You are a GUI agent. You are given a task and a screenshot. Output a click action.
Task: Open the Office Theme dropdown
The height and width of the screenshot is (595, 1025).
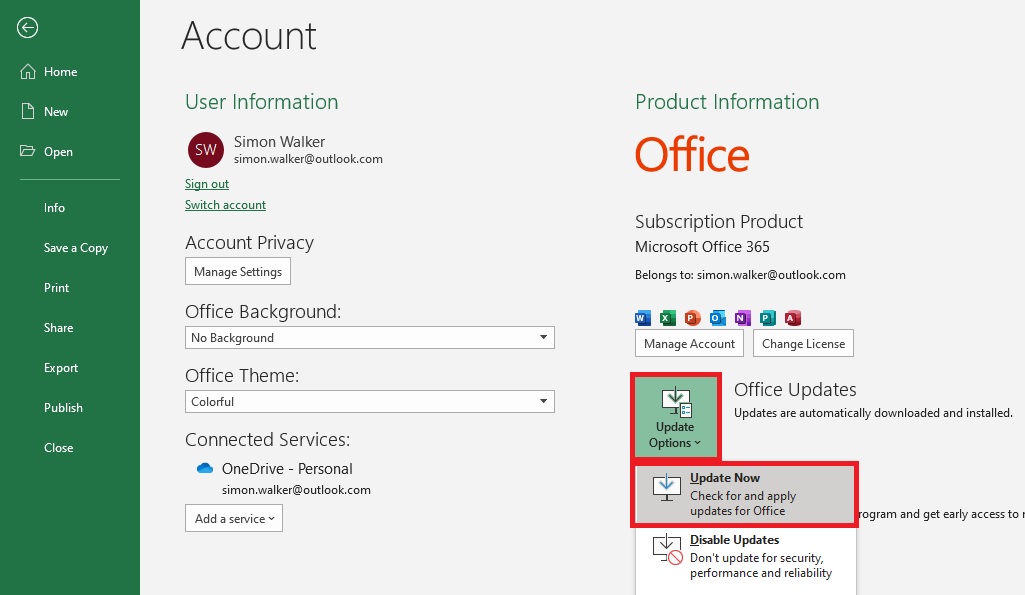(369, 401)
